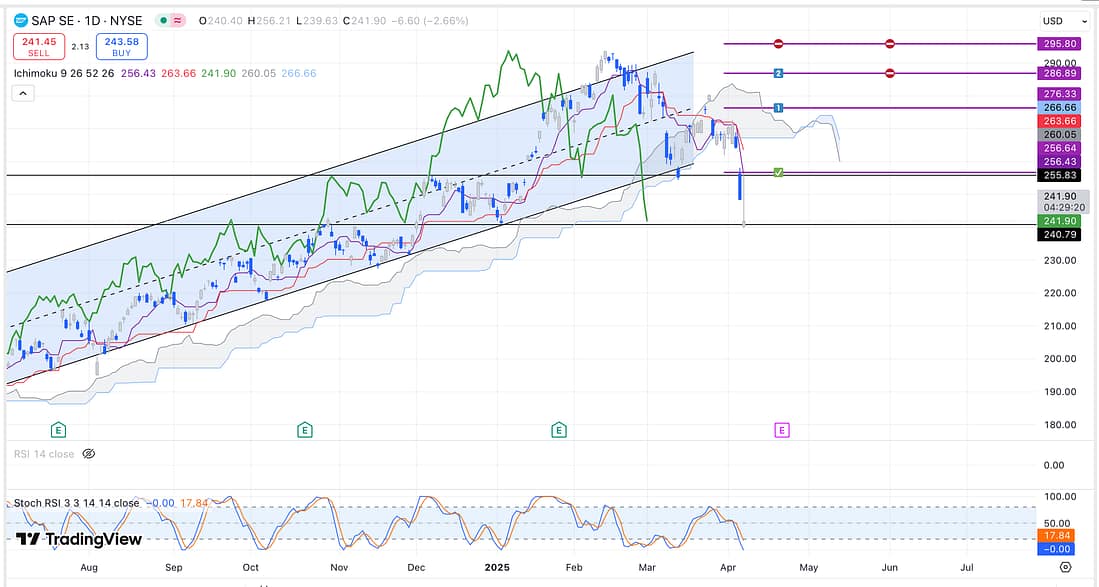
Task: Click the red stop marker on the 286.89 line
Action: 889,73
